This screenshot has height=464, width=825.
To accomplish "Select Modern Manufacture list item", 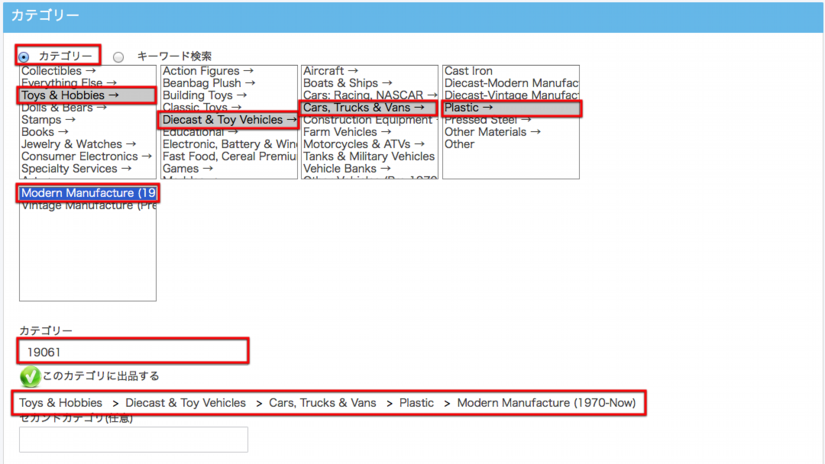I will (x=88, y=193).
